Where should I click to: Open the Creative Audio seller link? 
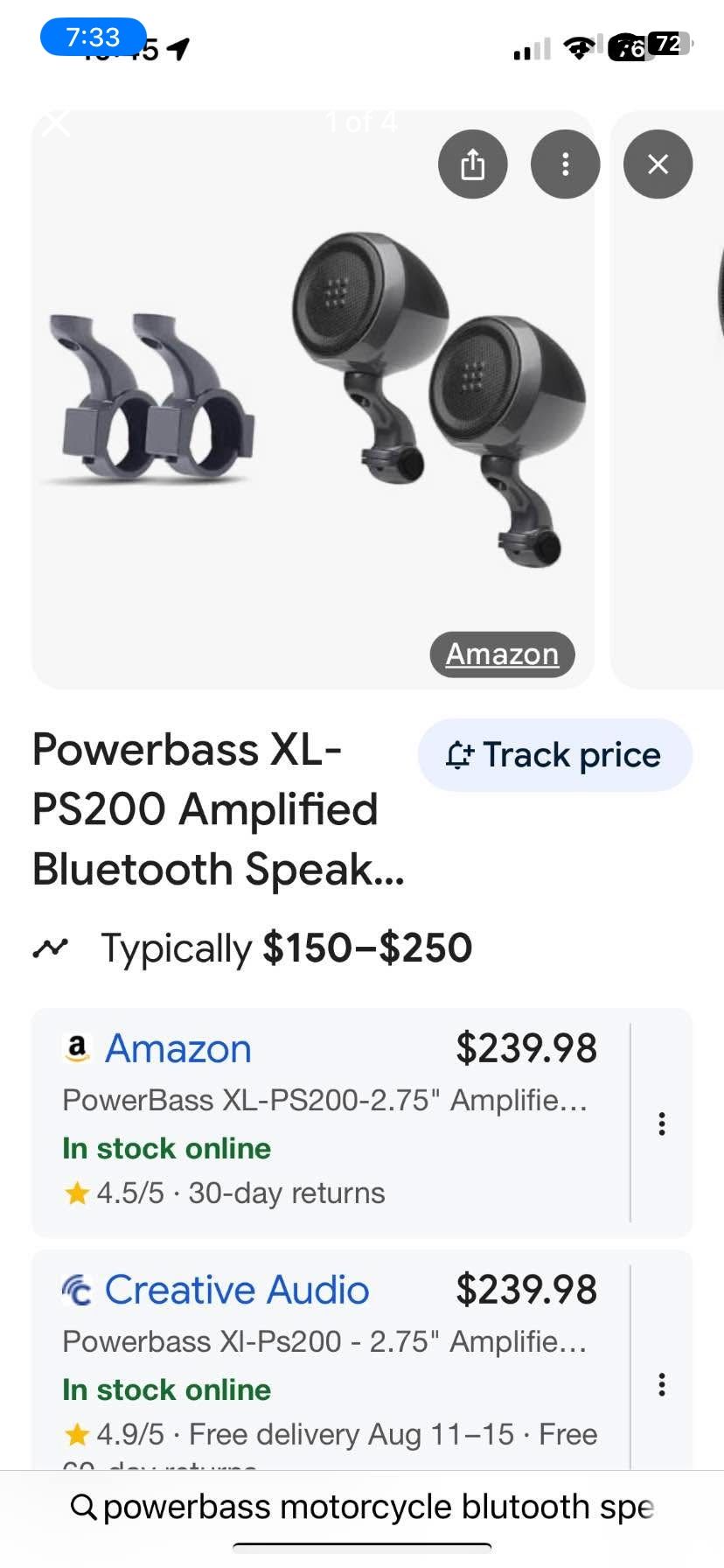pos(237,1290)
